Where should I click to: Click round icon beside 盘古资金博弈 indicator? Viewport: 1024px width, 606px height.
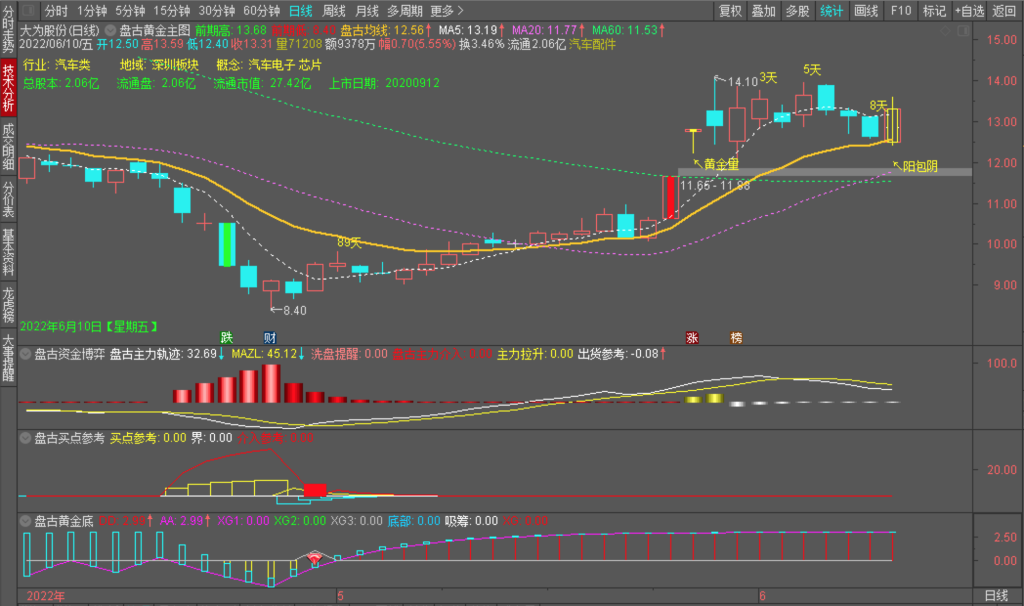(26, 353)
